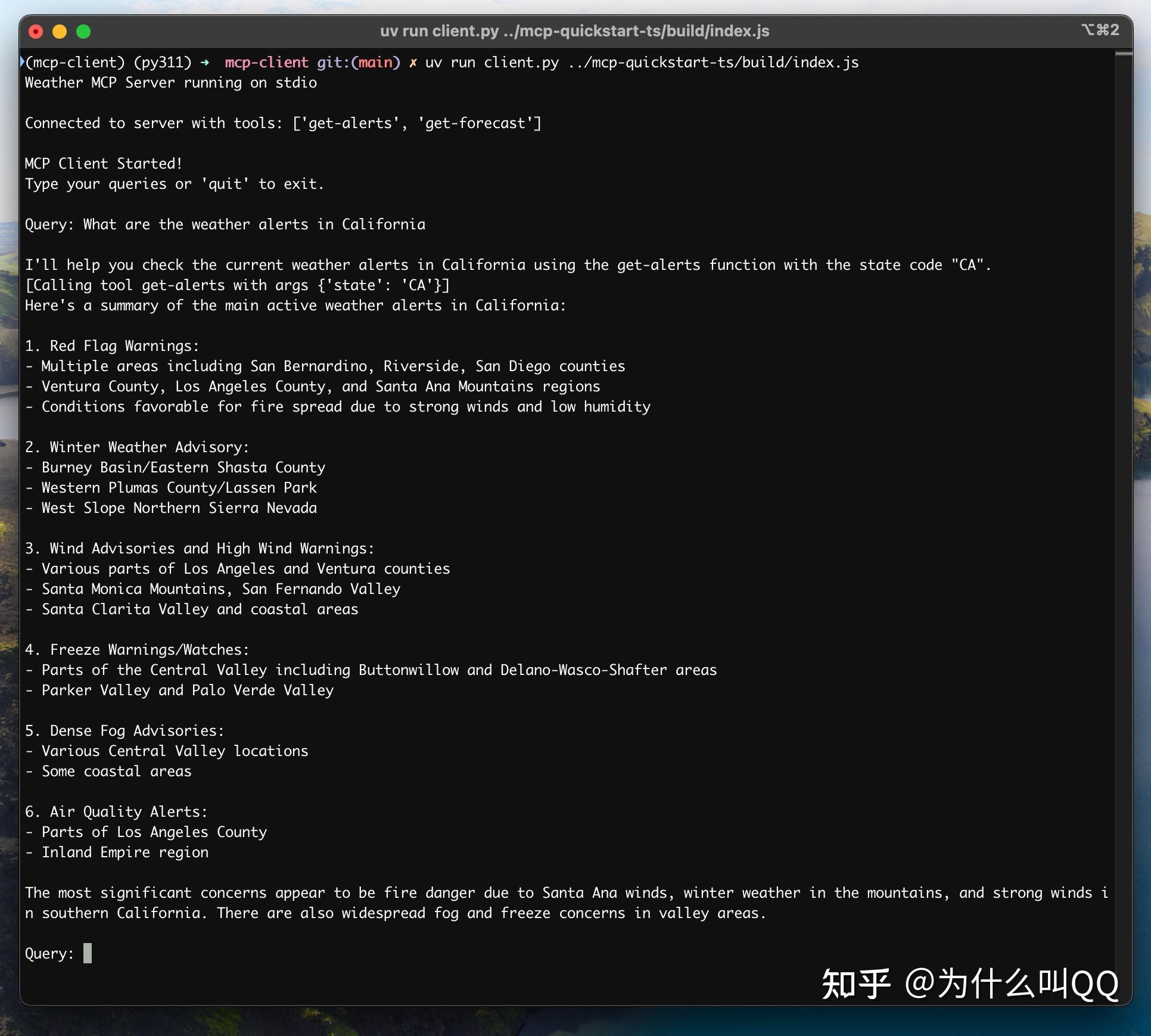Screen dimensions: 1151x1036
Task: Click the green fullscreen button
Action: click(83, 31)
